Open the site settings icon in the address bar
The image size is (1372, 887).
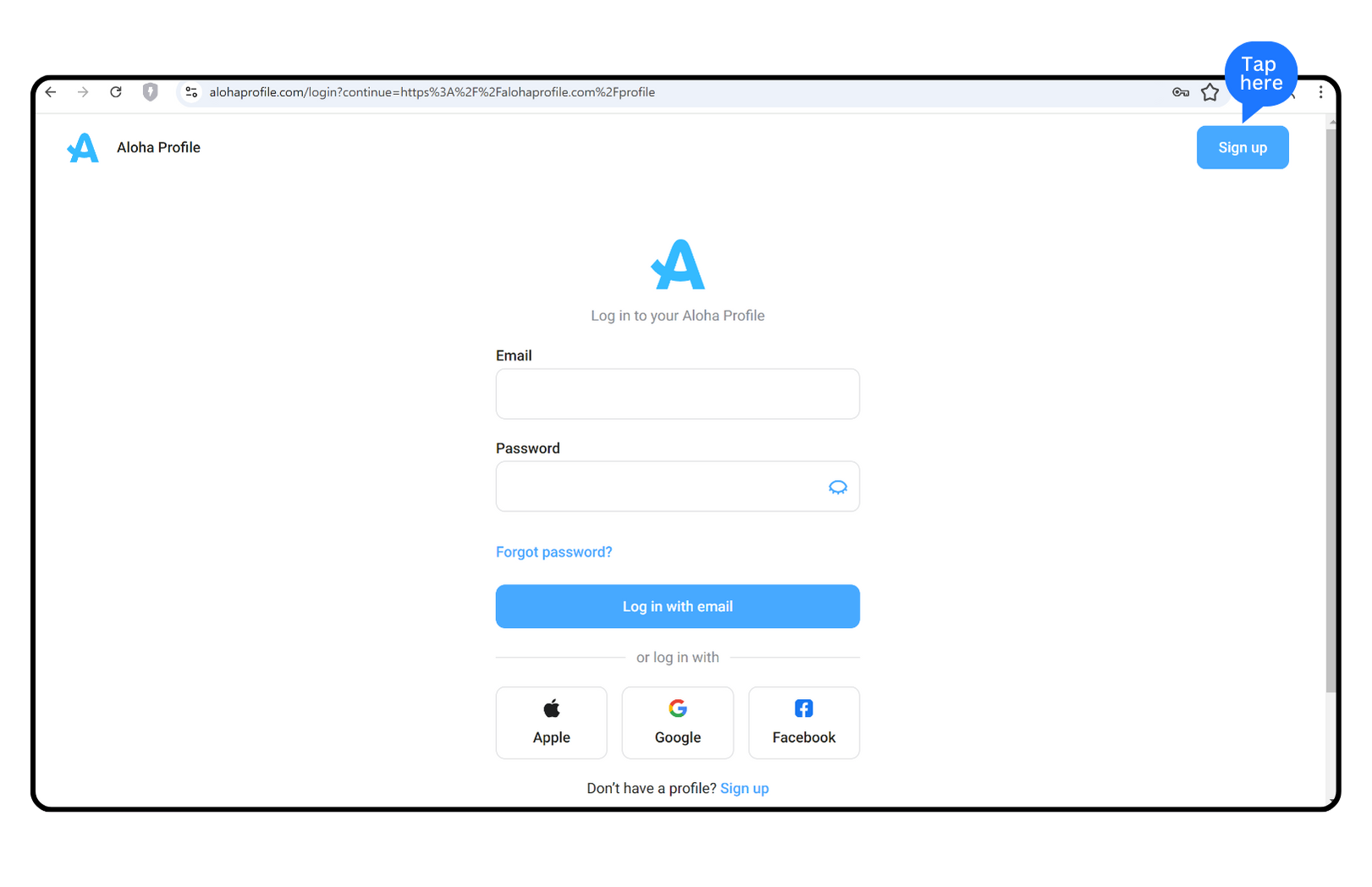coord(191,92)
